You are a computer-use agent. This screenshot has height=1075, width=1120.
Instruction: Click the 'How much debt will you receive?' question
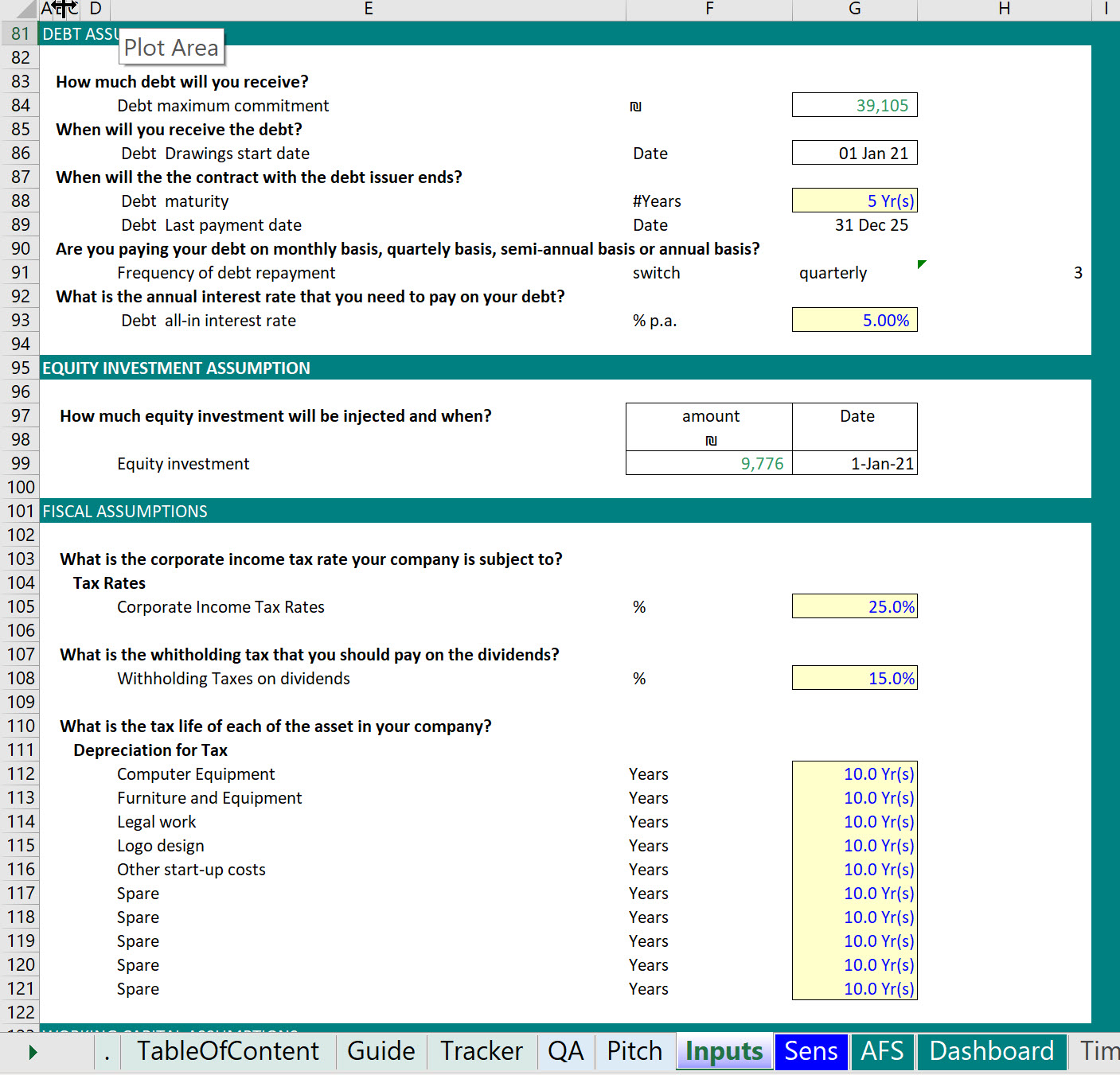pos(182,82)
